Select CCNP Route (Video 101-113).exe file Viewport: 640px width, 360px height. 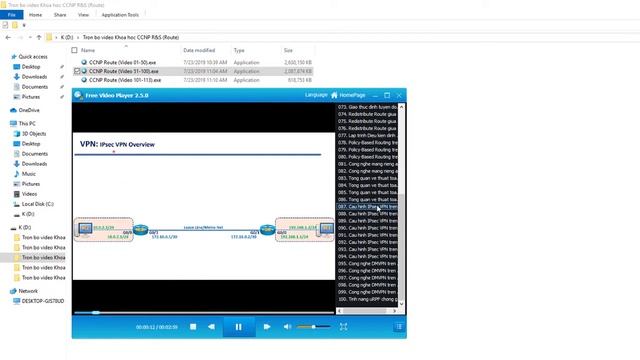click(x=125, y=80)
